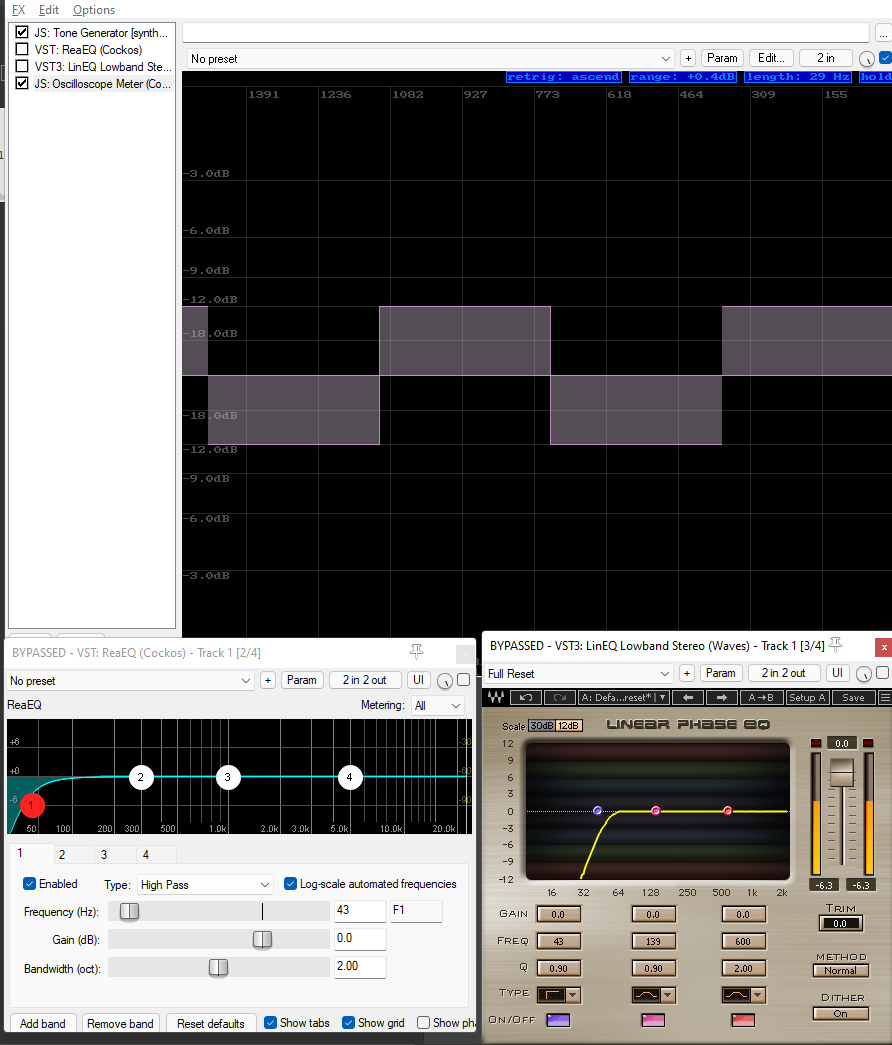
Task: Open the Oscilloscope 'No preset' dropdown
Action: [430, 59]
